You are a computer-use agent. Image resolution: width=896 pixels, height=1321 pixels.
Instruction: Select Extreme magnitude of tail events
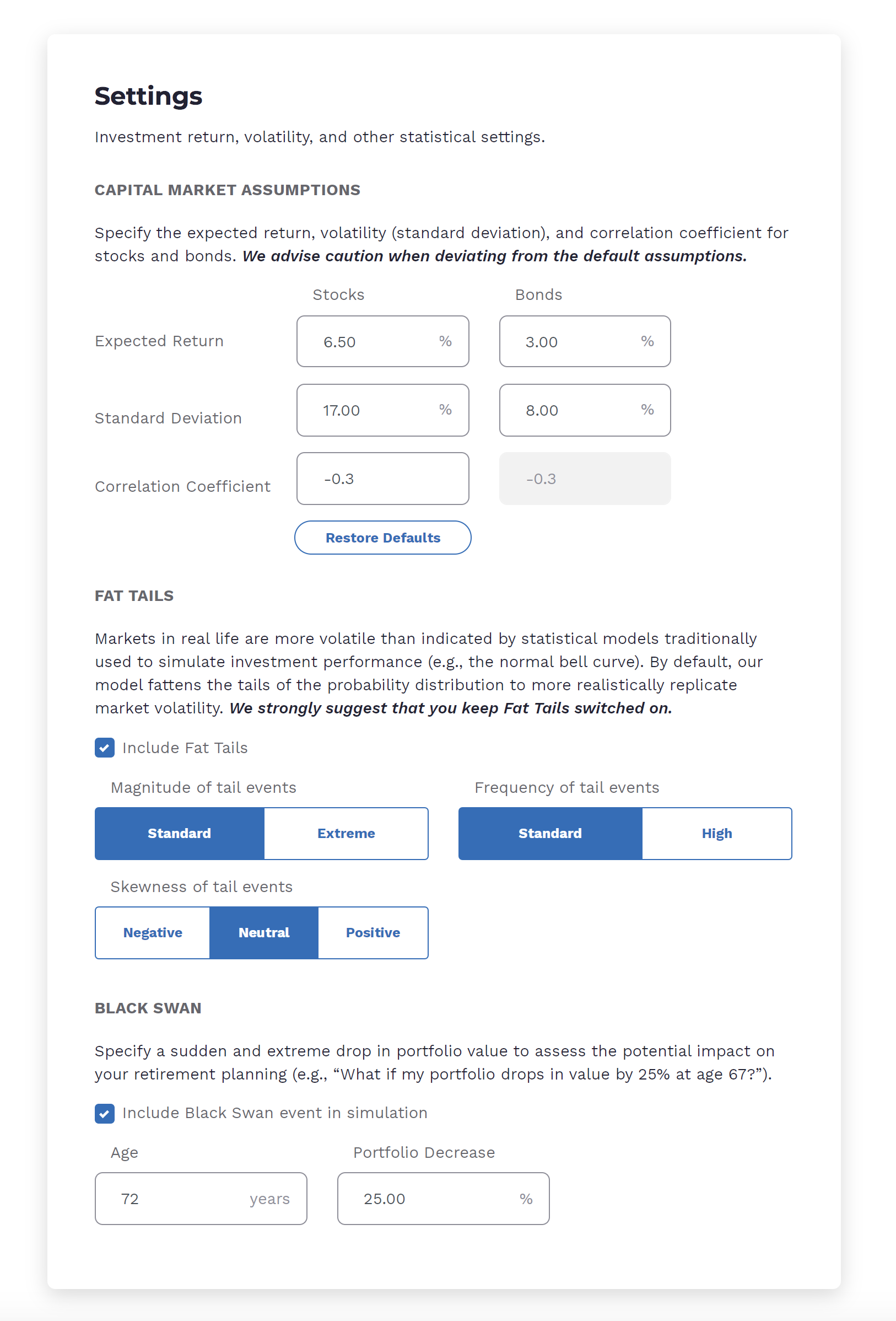346,833
